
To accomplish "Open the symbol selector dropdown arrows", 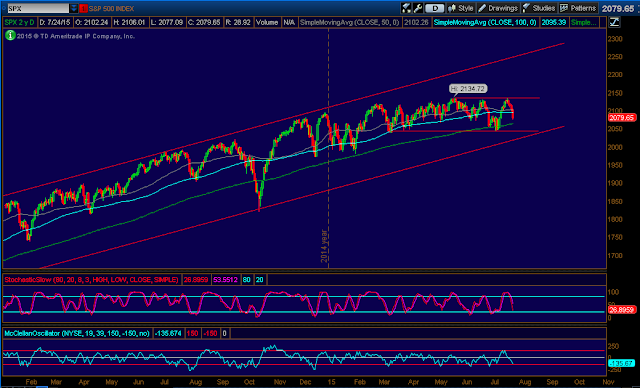I will click(74, 8).
